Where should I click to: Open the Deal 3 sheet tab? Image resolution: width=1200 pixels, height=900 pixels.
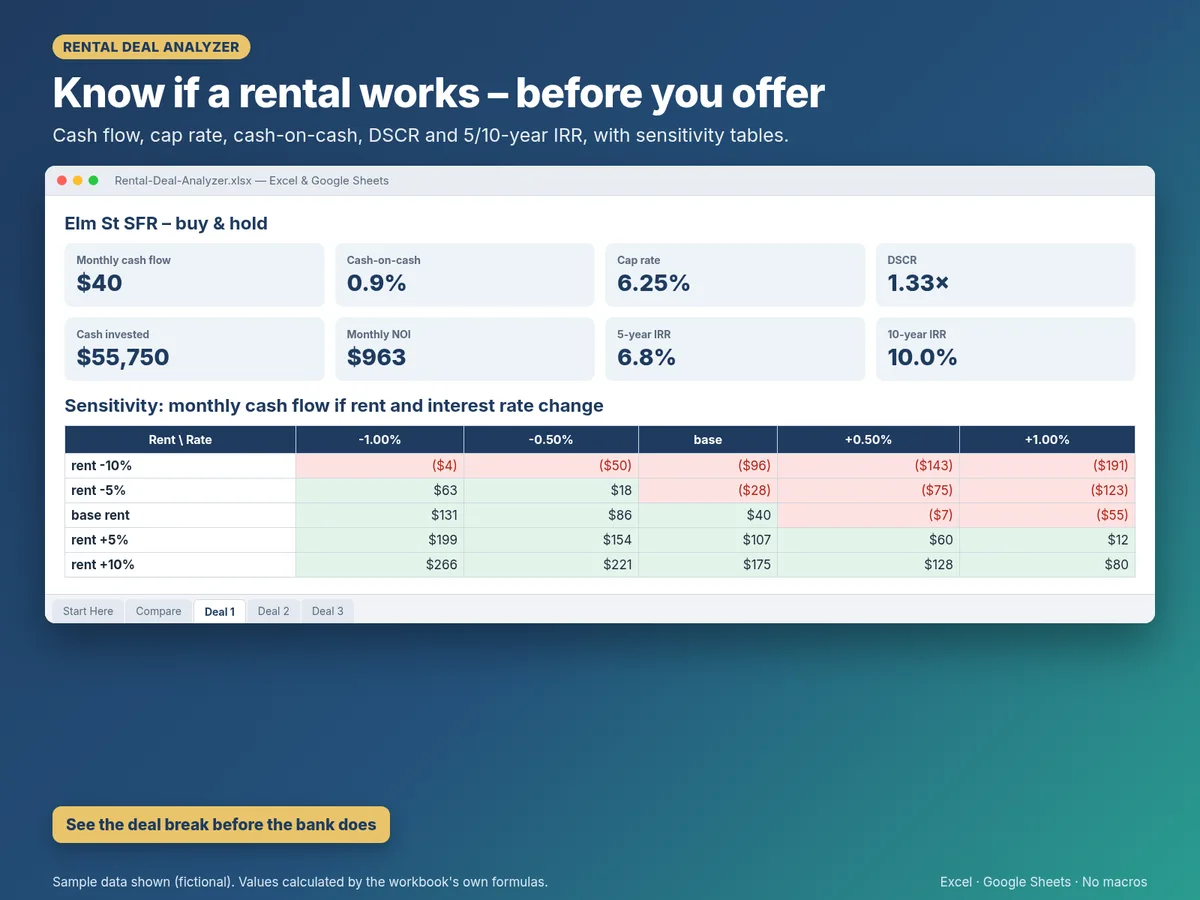point(327,611)
